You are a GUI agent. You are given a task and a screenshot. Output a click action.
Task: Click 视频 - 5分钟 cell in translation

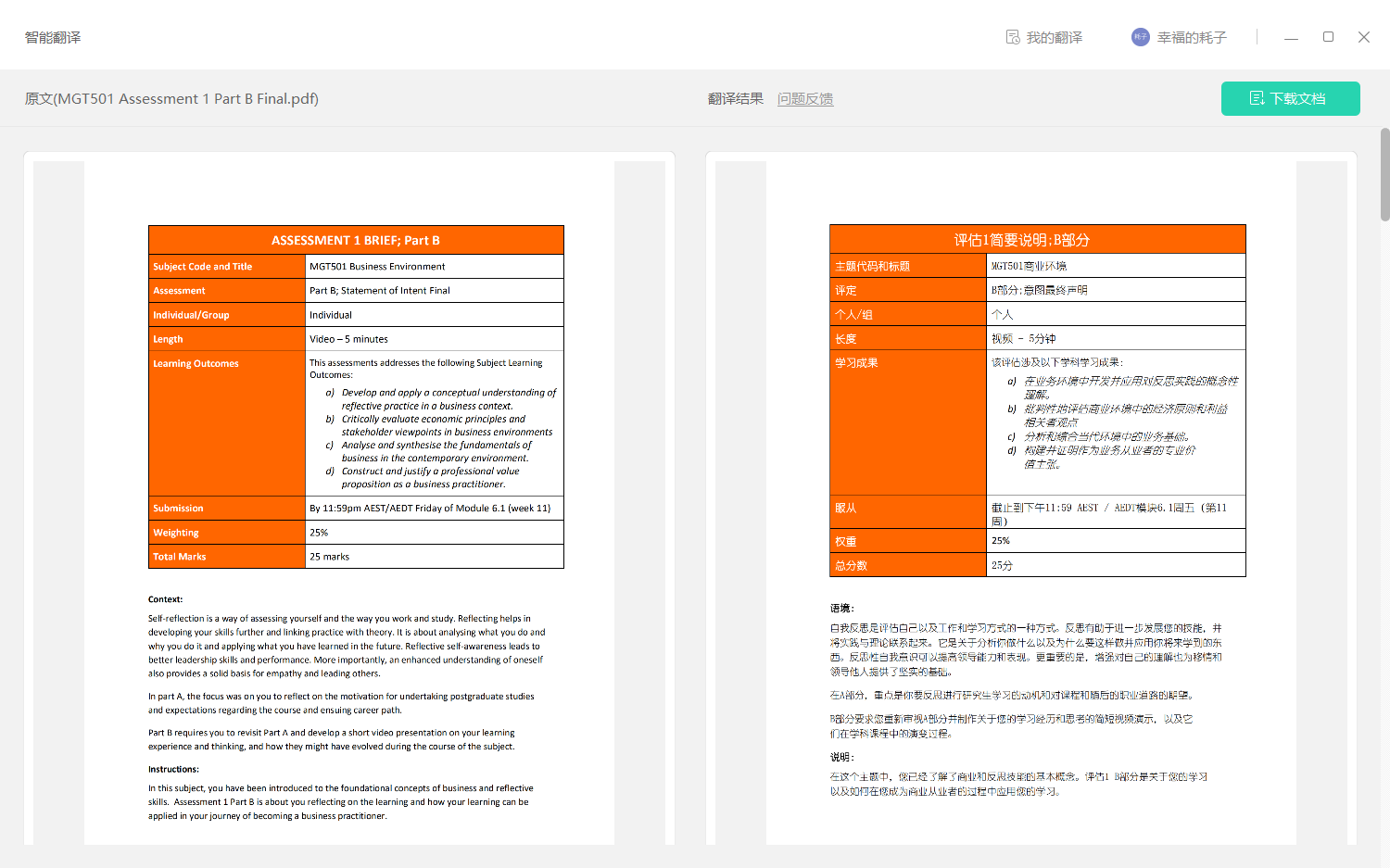[x=1117, y=339]
